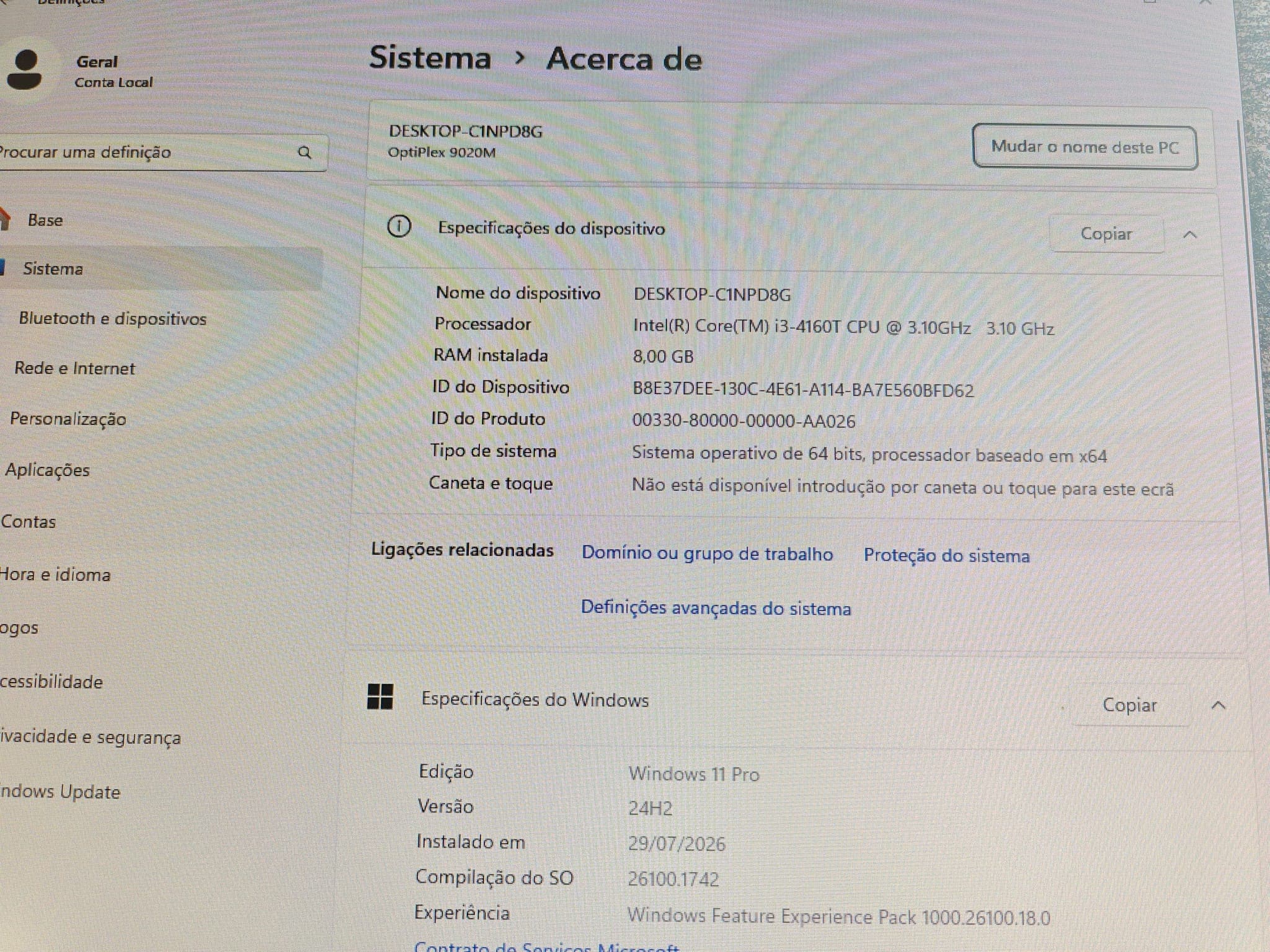Open Windows Update settings
Image resolution: width=1270 pixels, height=952 pixels.
[60, 792]
